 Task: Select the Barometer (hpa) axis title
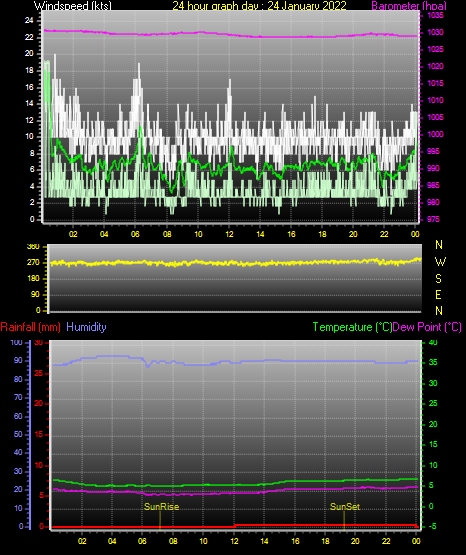point(409,5)
